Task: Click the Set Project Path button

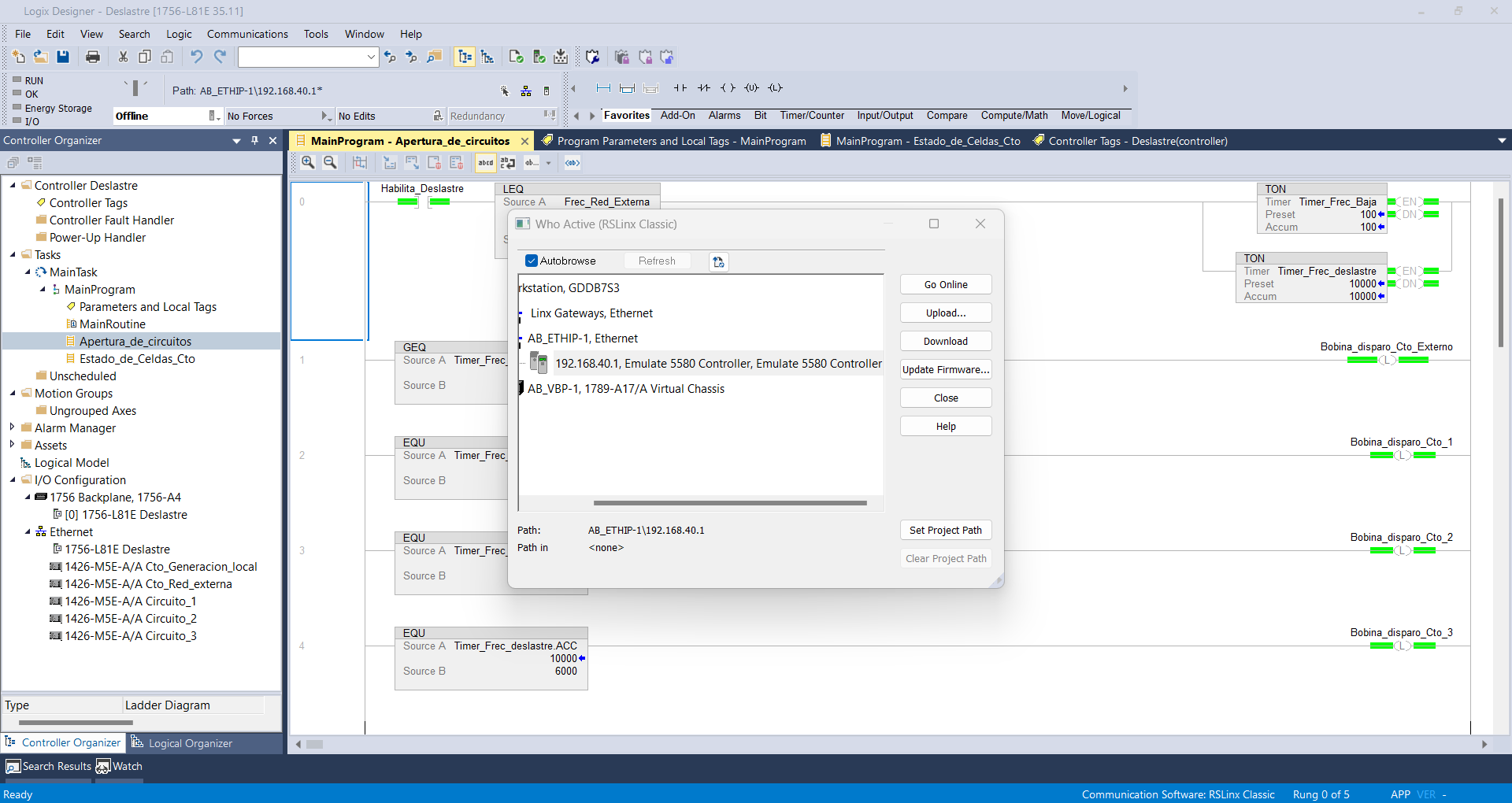Action: [x=946, y=531]
